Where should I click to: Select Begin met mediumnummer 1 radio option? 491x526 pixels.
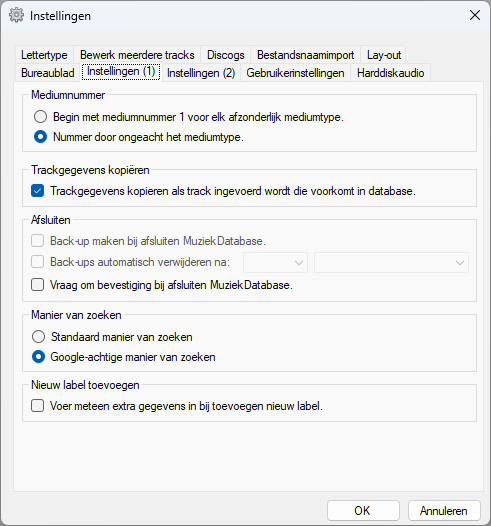click(40, 117)
